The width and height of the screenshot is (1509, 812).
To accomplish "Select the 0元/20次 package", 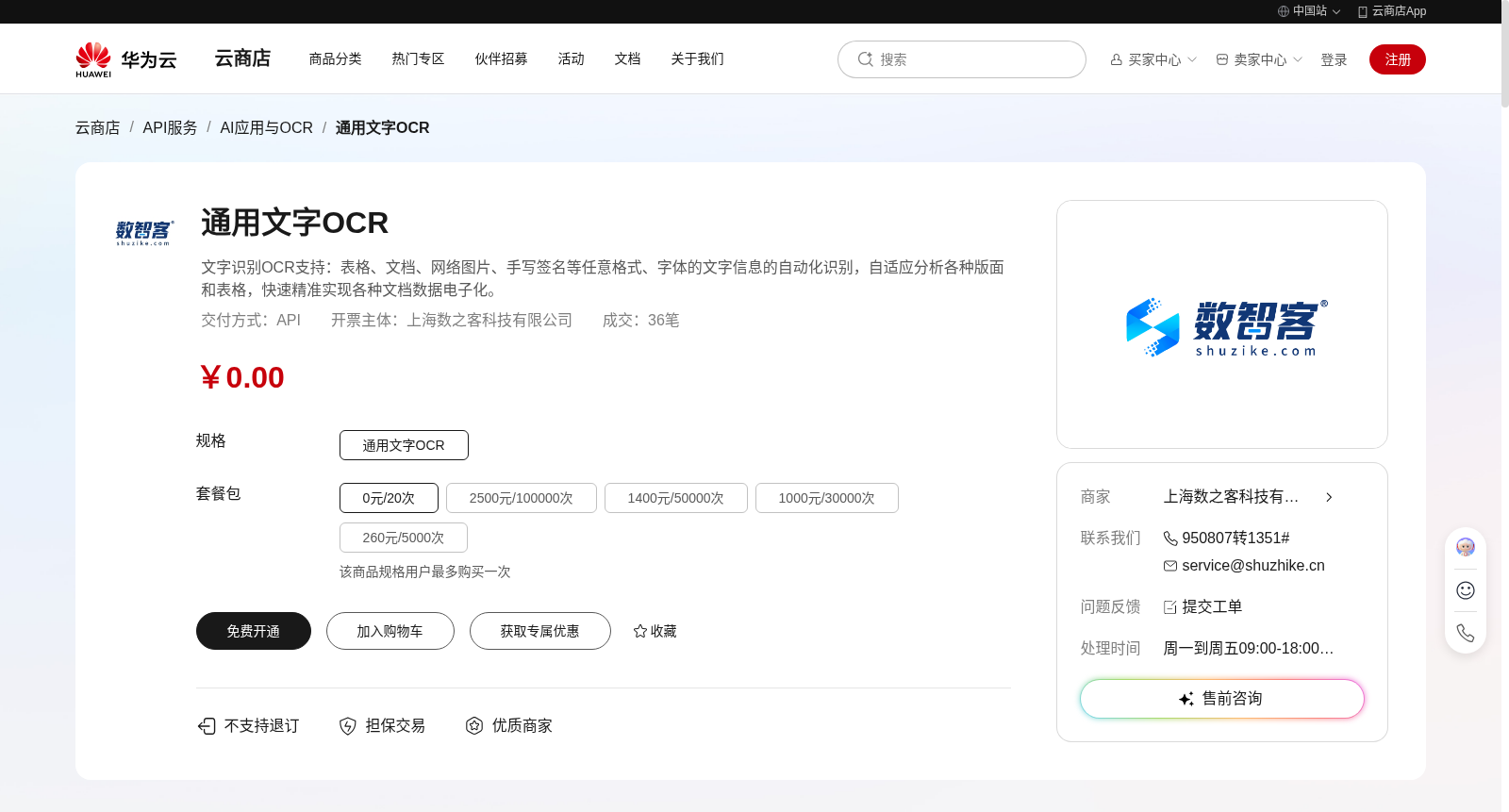I will coord(389,498).
